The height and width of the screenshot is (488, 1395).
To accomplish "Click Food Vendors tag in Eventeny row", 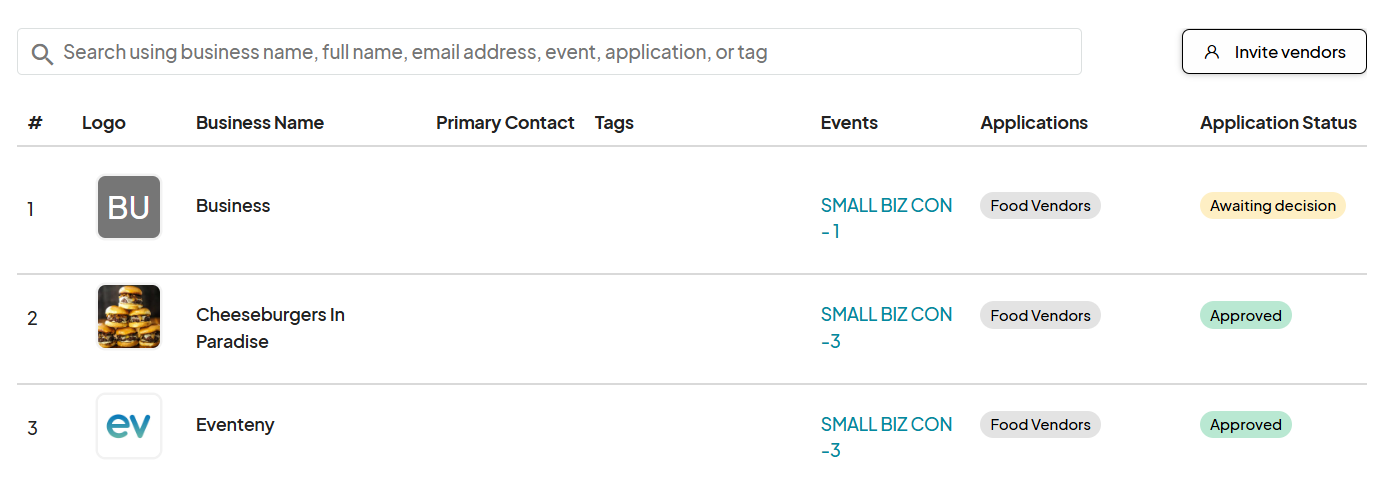I will coord(1040,425).
